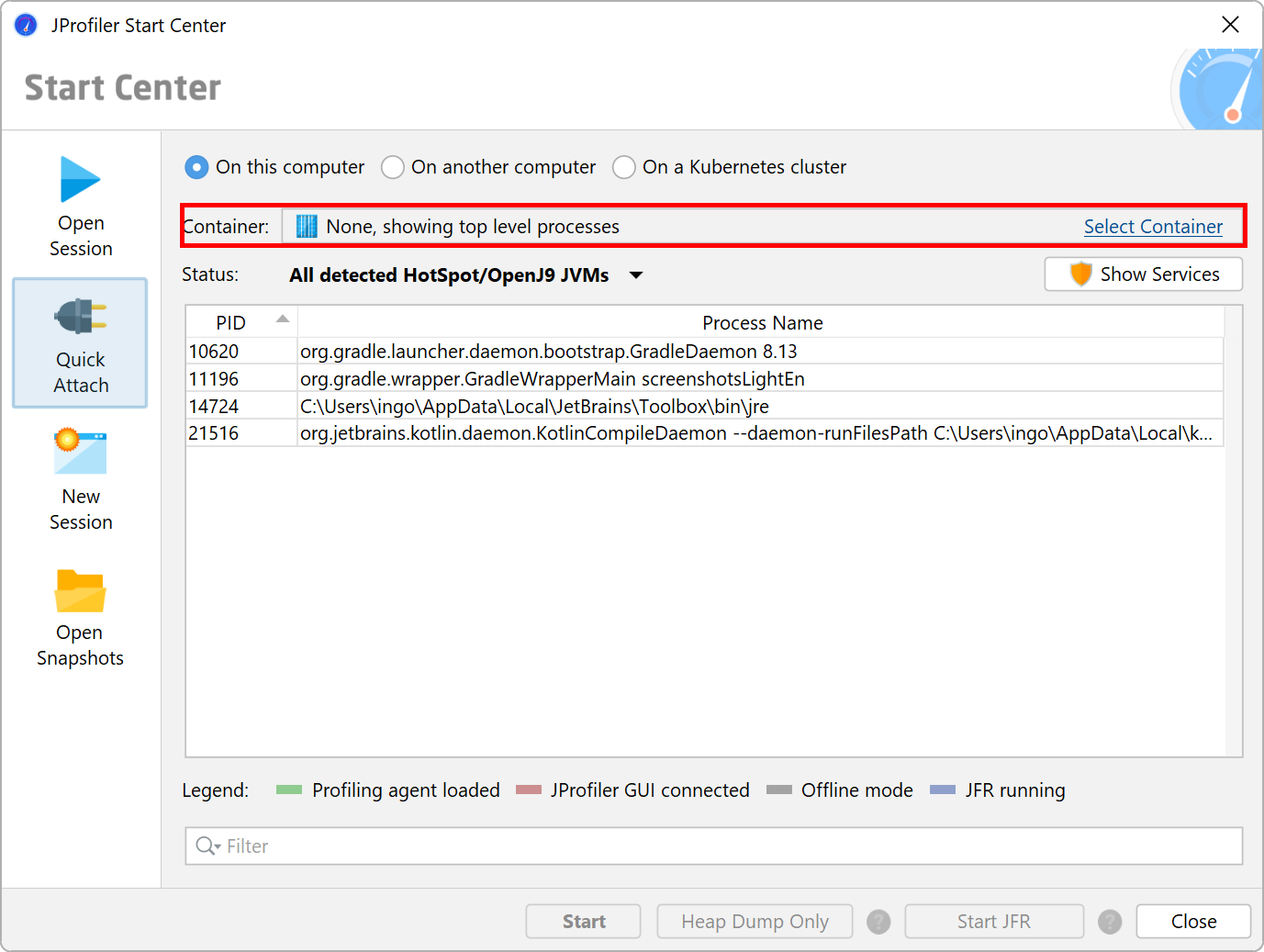Viewport: 1264px width, 952px height.
Task: Click the Process Name column header
Action: click(762, 323)
